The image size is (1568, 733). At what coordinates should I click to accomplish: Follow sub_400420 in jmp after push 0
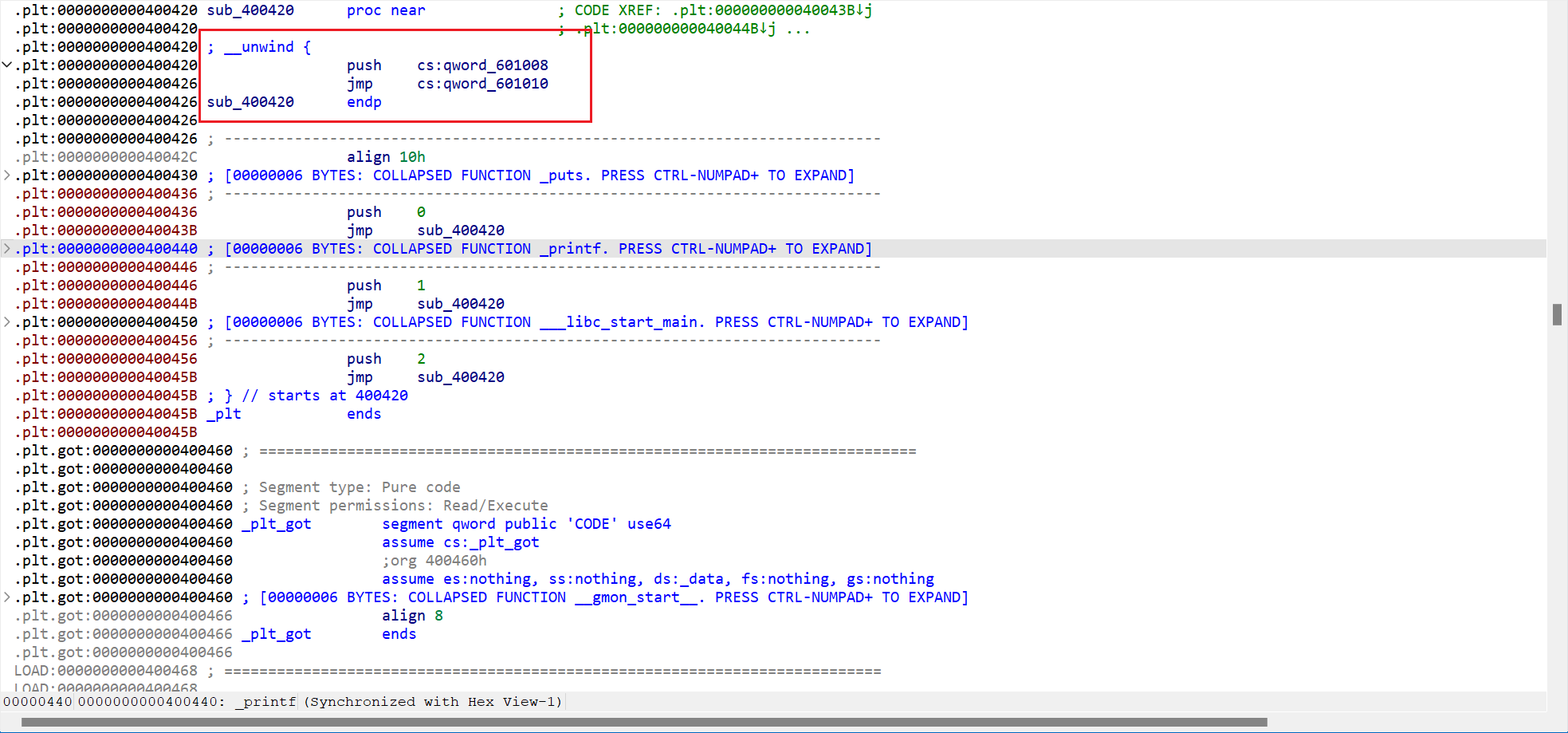click(461, 231)
